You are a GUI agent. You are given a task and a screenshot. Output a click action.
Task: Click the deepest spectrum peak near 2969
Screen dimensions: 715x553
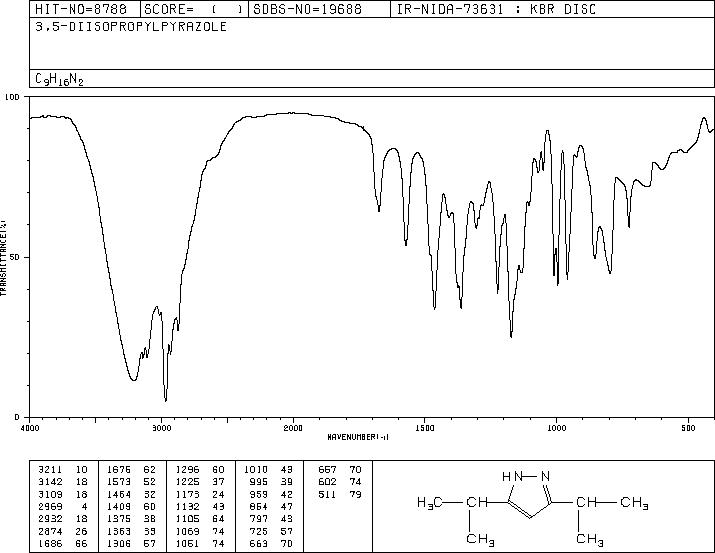click(x=166, y=398)
